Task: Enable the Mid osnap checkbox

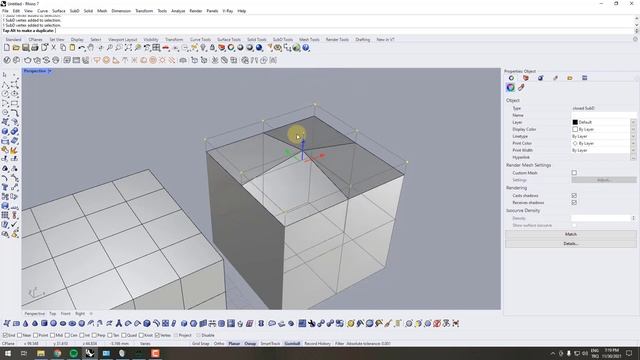Action: pyautogui.click(x=53, y=335)
